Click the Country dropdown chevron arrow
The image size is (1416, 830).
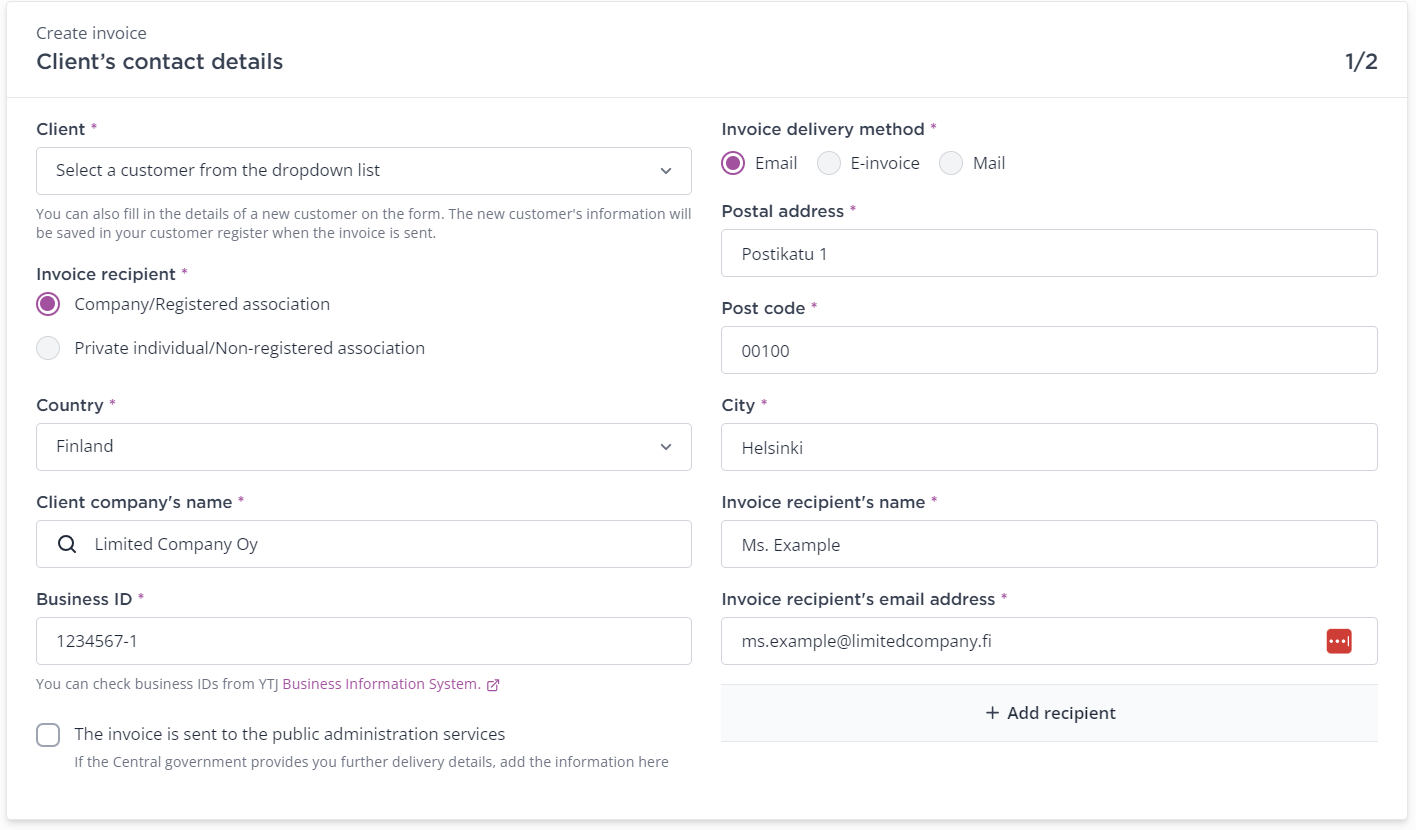pos(666,447)
